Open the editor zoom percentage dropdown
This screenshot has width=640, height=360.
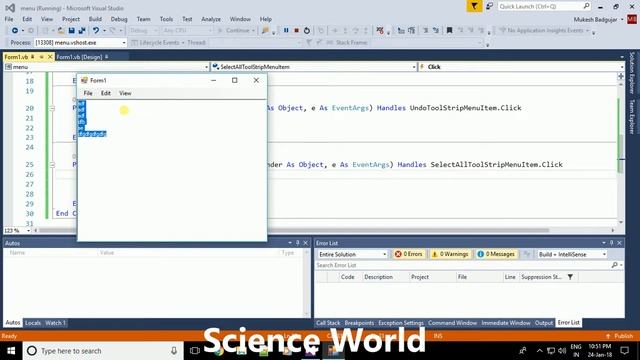pyautogui.click(x=17, y=231)
